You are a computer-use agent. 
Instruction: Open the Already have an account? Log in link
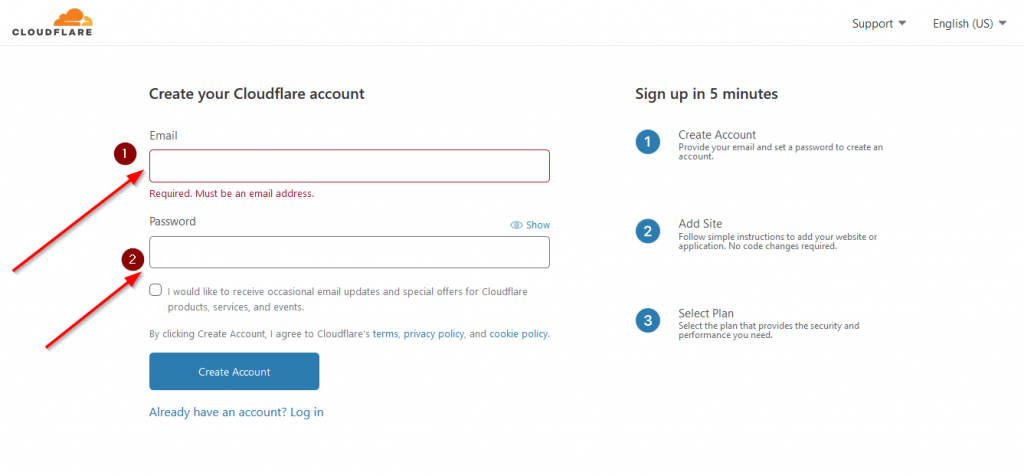coord(236,412)
